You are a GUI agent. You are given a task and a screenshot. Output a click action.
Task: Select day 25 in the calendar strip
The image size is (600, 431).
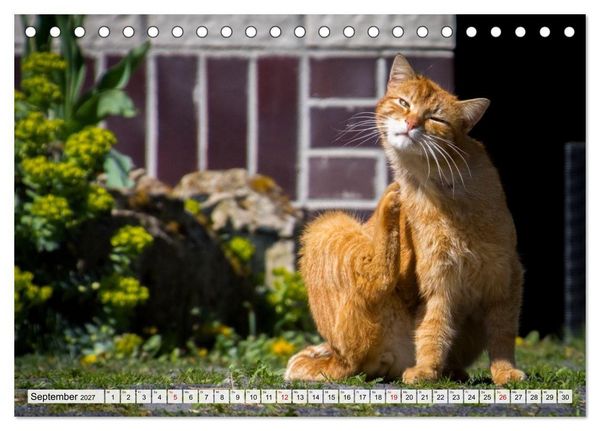coord(488,397)
